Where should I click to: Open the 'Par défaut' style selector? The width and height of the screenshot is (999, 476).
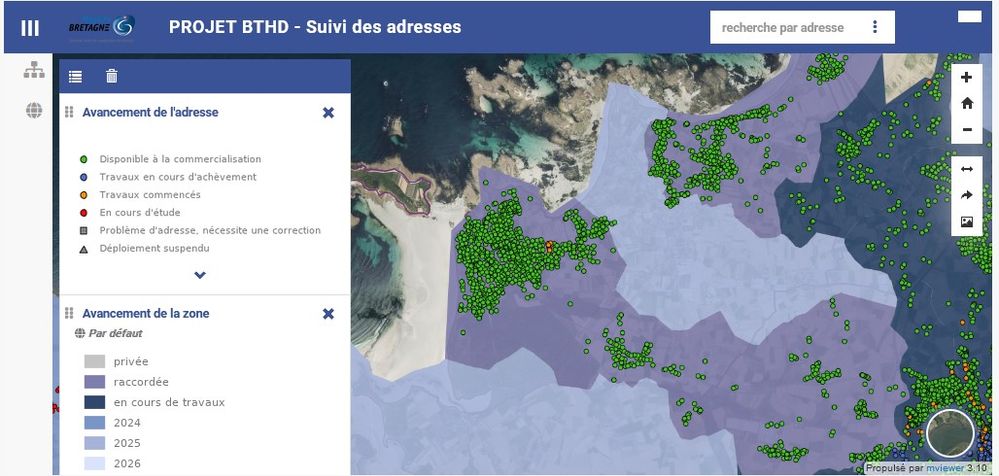(107, 333)
